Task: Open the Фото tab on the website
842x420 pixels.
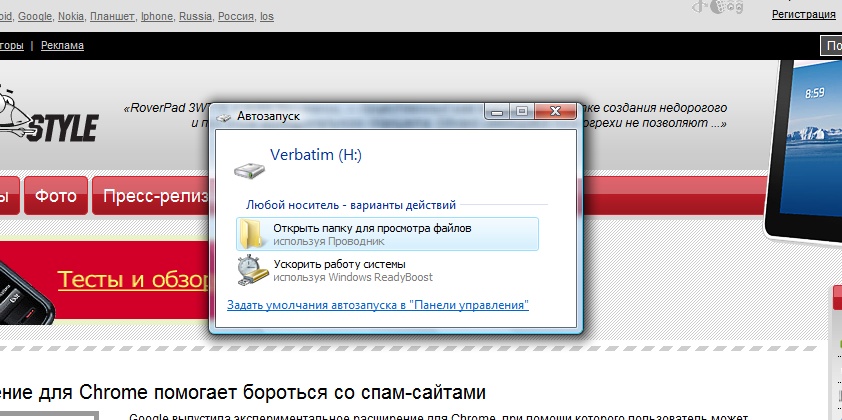Action: (x=56, y=195)
